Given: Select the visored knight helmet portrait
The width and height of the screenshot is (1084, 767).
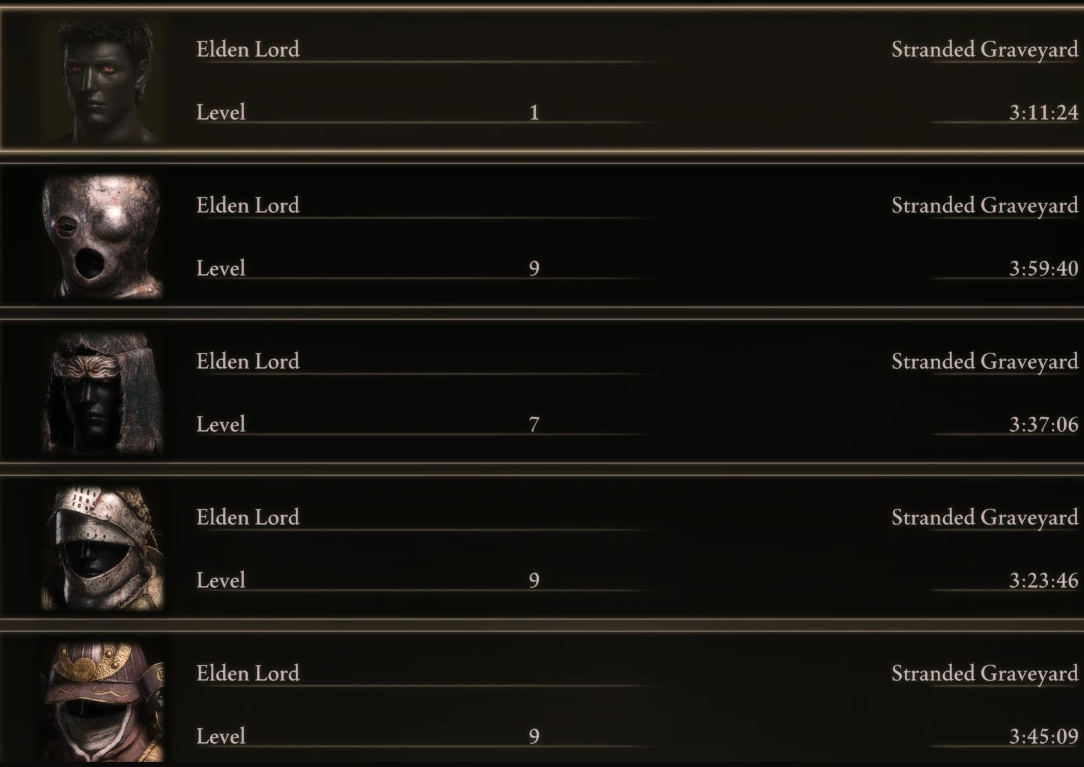Looking at the screenshot, I should [x=102, y=548].
